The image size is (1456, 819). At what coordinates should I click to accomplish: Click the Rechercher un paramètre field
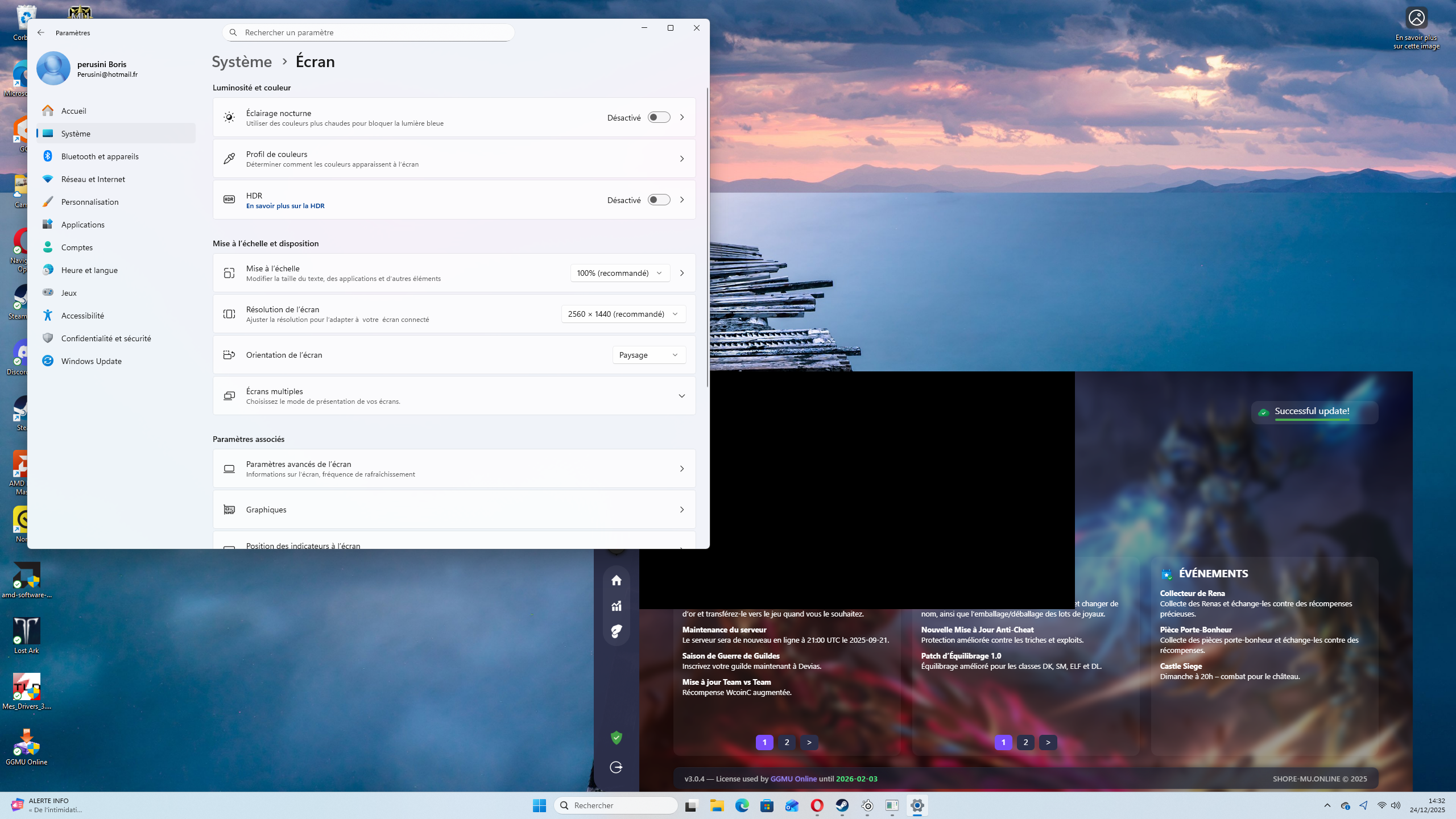point(370,32)
